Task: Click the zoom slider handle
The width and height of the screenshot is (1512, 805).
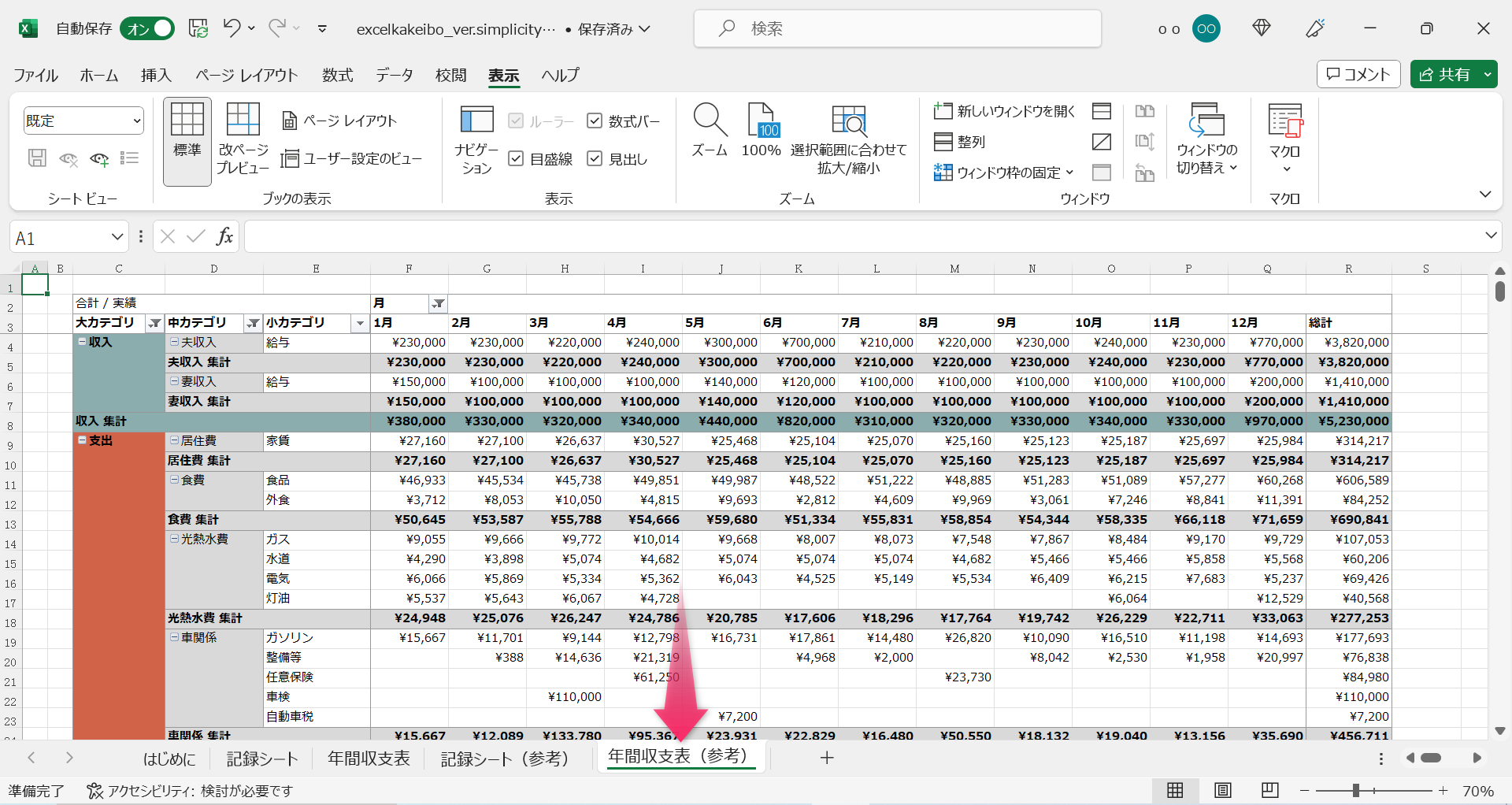Action: coord(1356,790)
